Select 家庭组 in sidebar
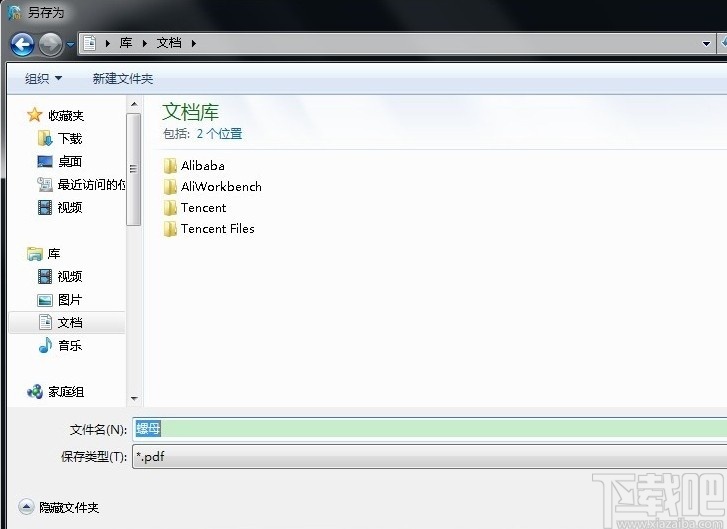Image resolution: width=727 pixels, height=529 pixels. [x=66, y=392]
